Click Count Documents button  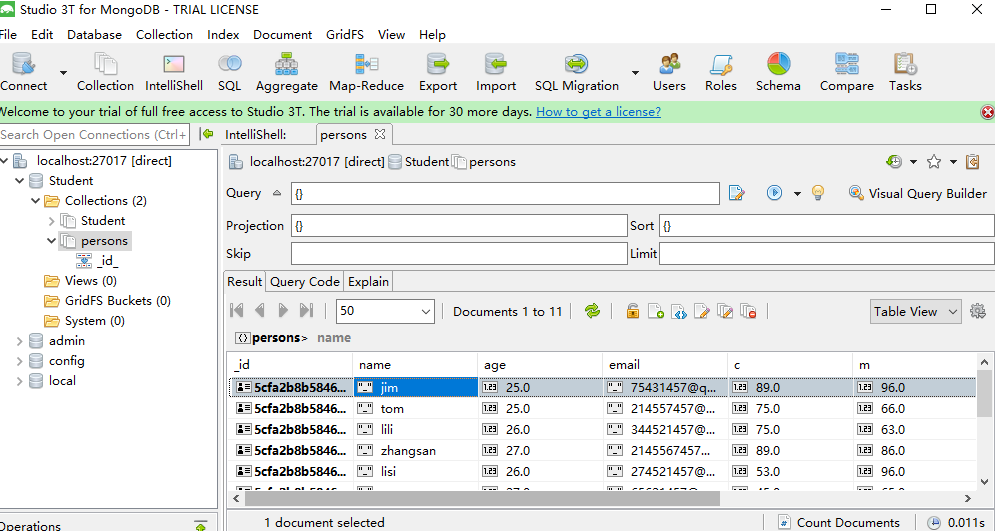(x=839, y=522)
